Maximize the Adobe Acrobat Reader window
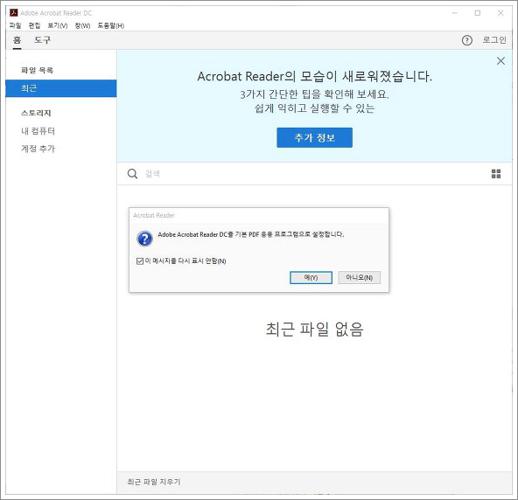 click(477, 13)
